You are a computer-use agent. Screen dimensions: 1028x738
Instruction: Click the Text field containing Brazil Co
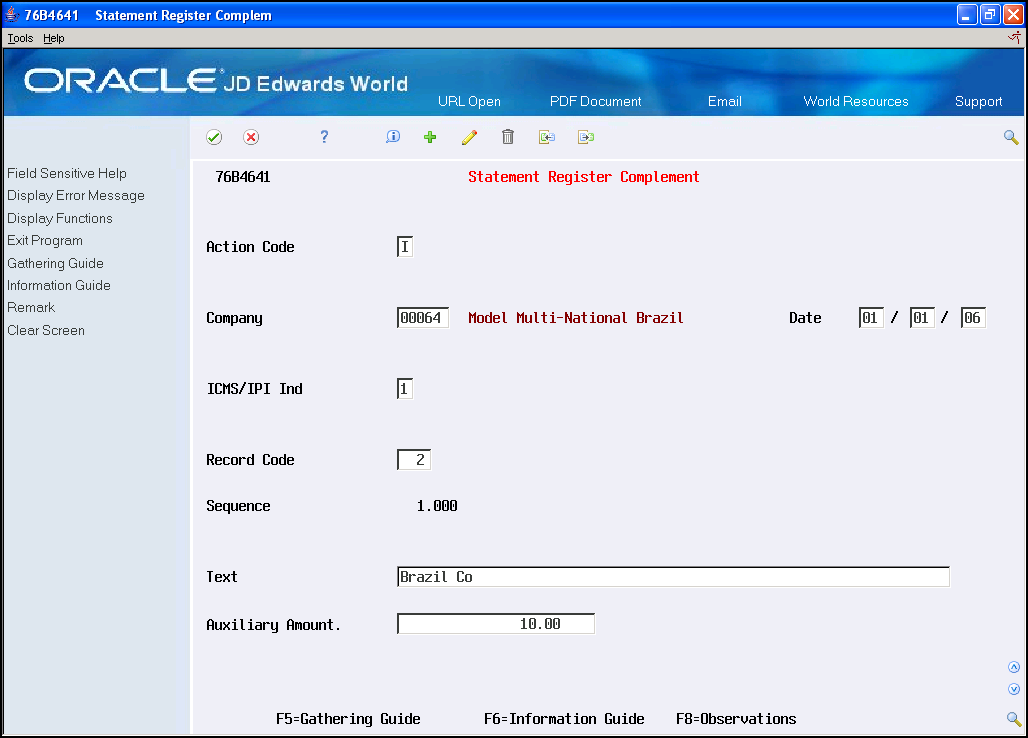click(x=673, y=577)
